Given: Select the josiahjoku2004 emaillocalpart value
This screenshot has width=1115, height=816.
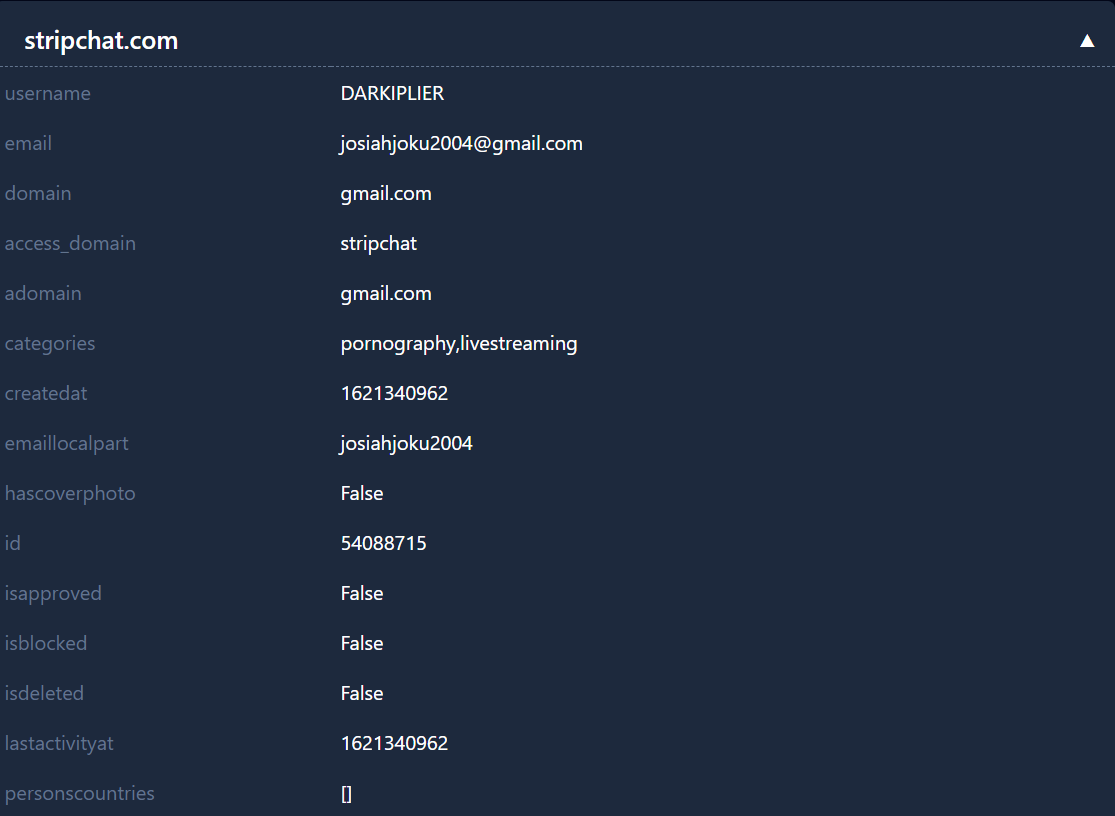Looking at the screenshot, I should [405, 444].
